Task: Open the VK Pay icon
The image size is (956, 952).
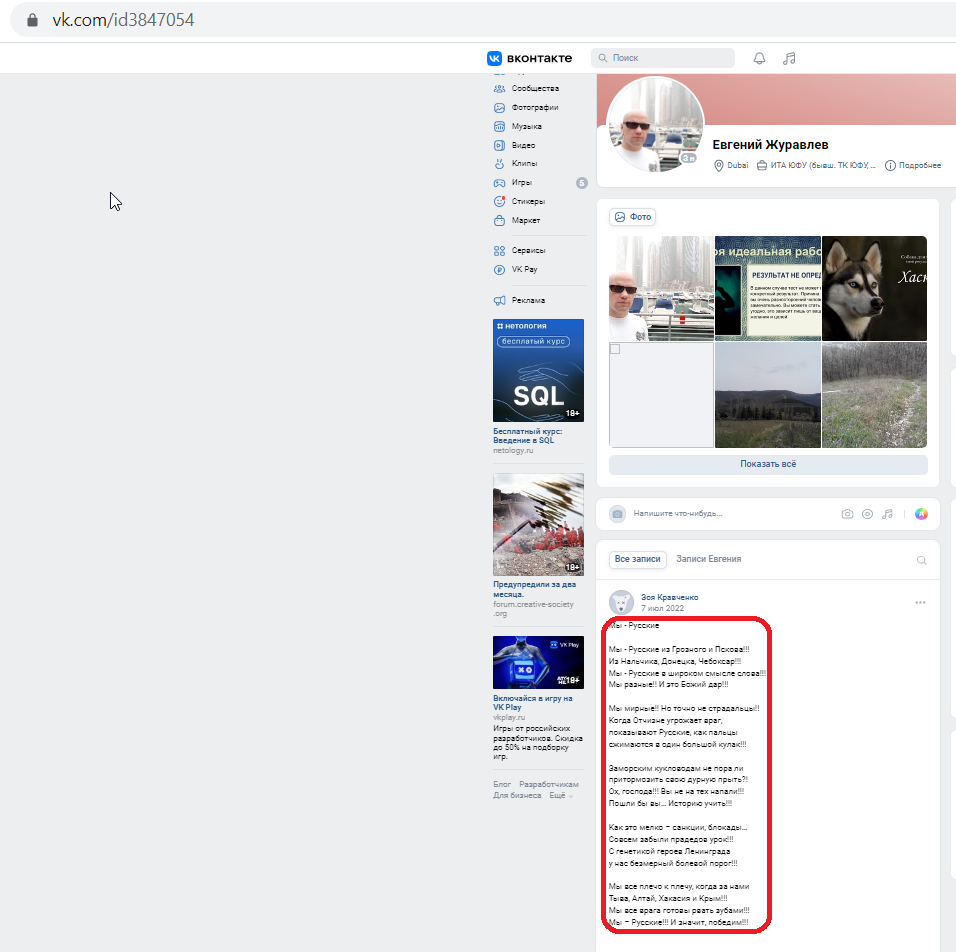Action: click(x=499, y=270)
